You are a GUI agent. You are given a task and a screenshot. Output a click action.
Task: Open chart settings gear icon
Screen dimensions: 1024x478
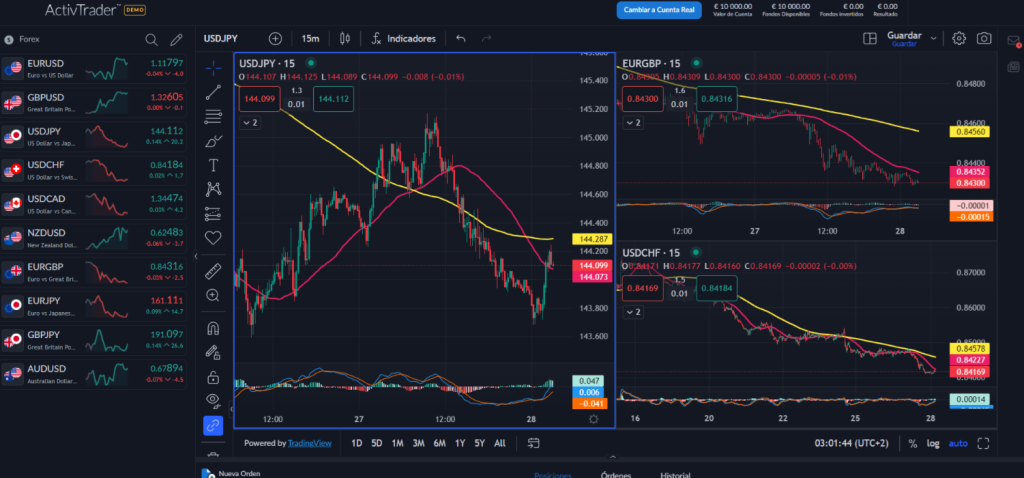[x=958, y=39]
